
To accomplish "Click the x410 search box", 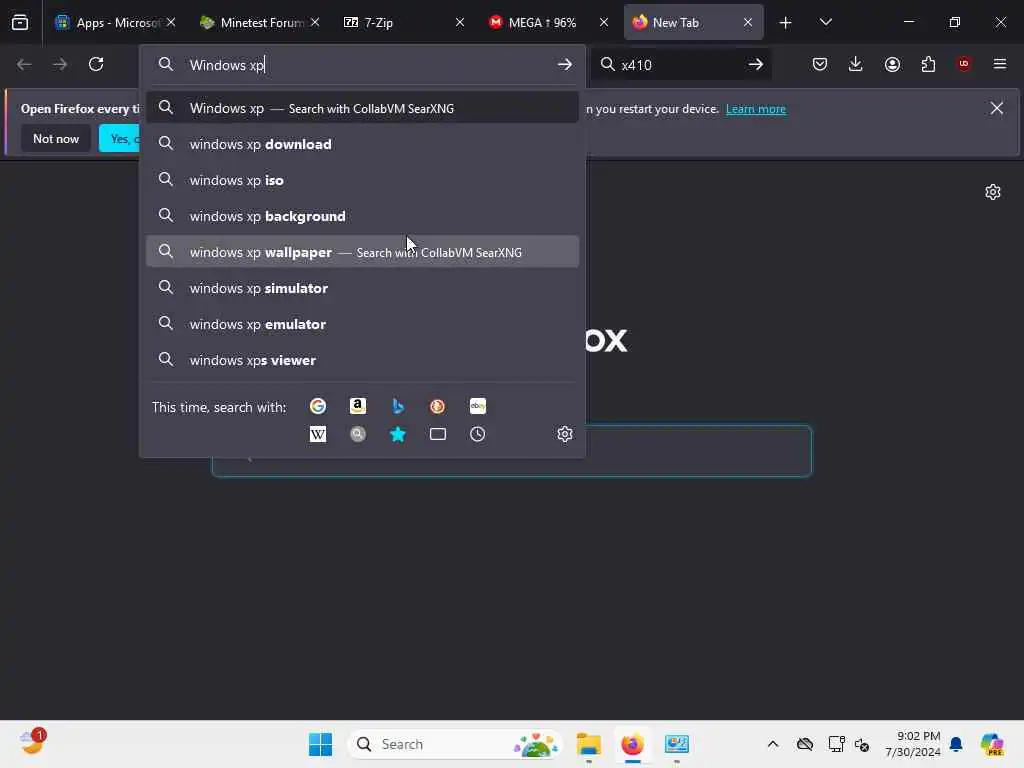I will [x=679, y=65].
